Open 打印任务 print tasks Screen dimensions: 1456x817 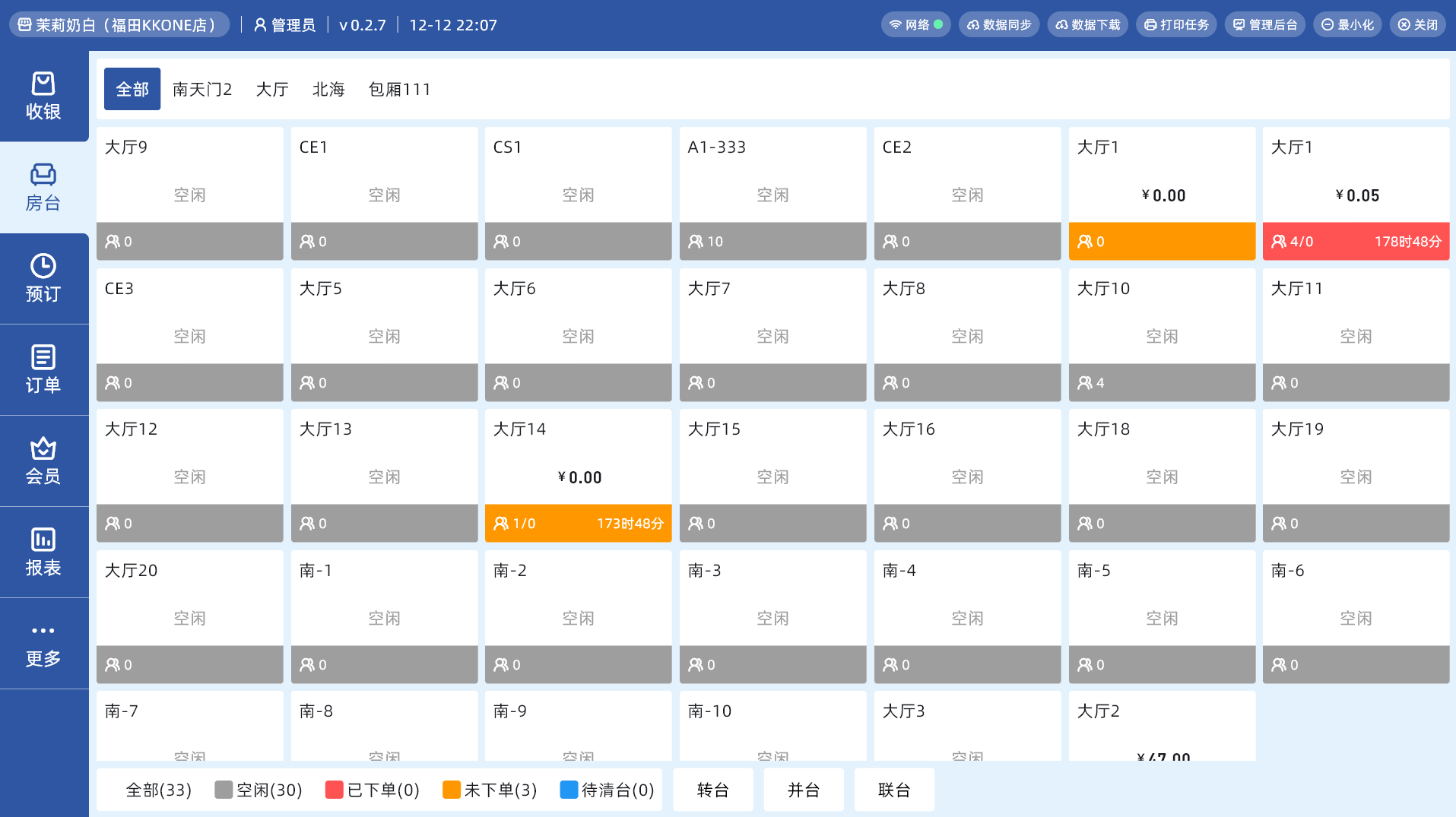tap(1176, 25)
